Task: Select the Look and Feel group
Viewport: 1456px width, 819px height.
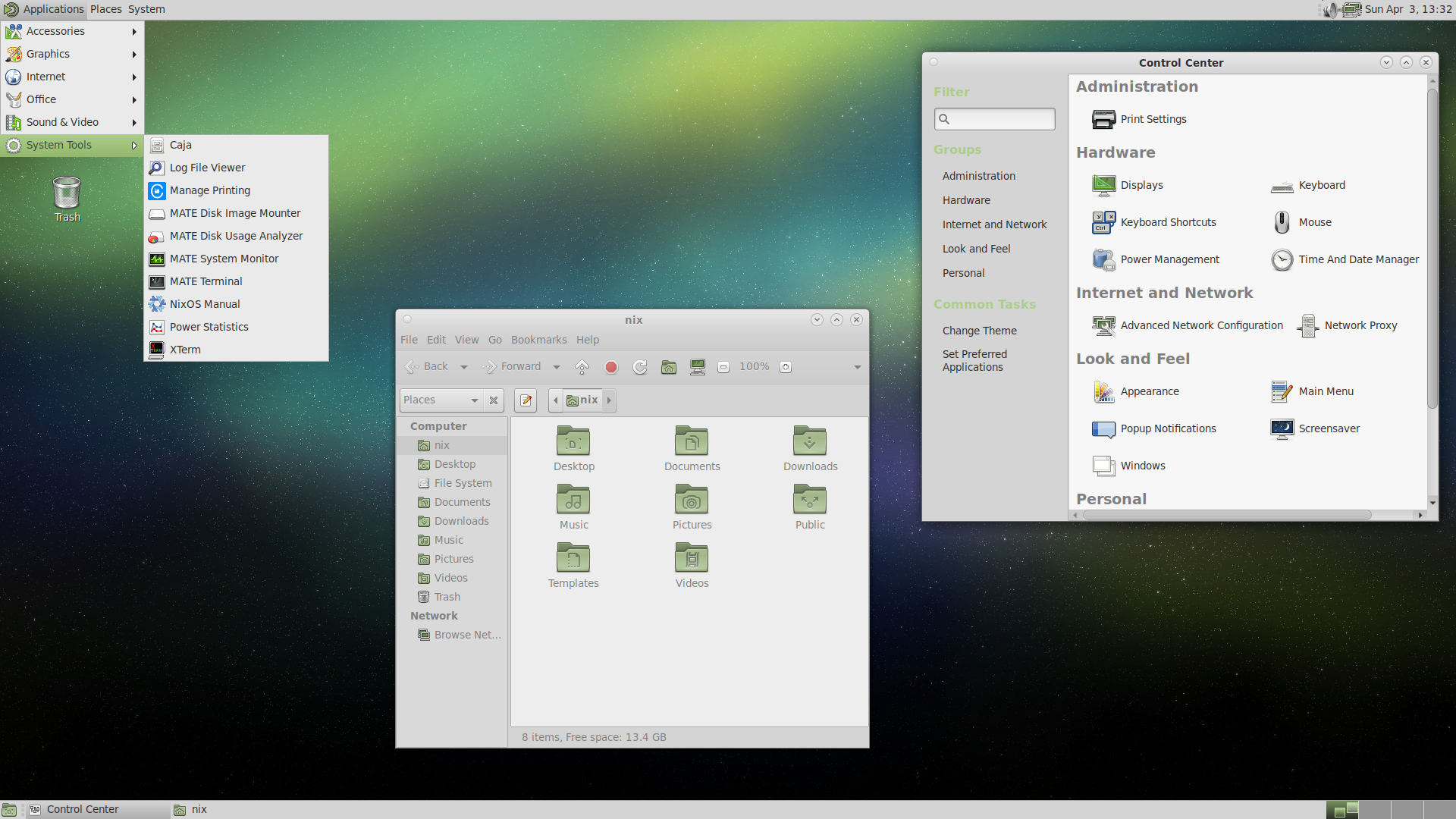Action: pos(976,249)
